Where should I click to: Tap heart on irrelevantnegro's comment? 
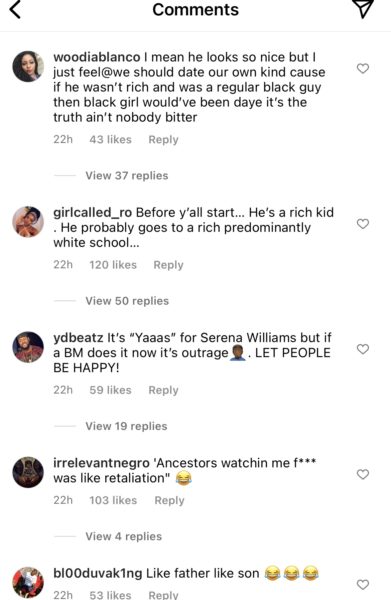point(363,474)
